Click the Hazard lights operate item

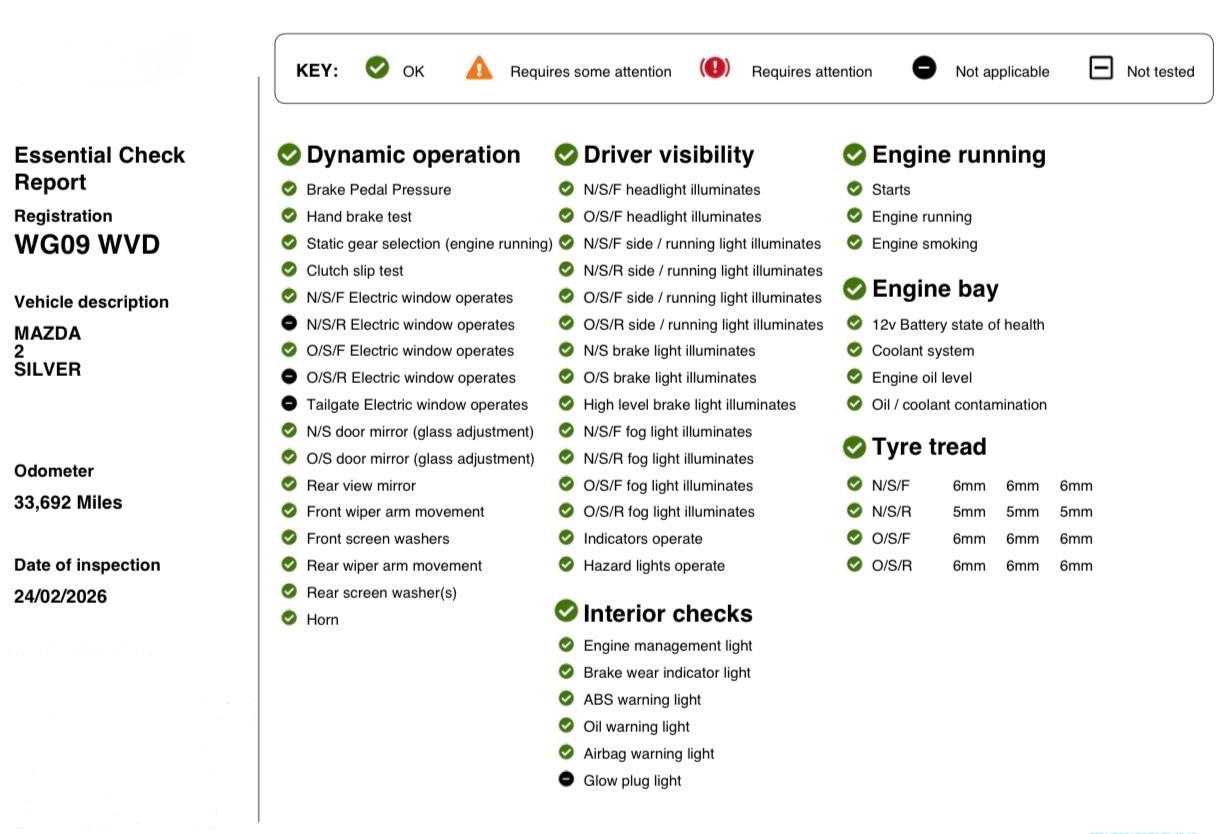click(654, 566)
